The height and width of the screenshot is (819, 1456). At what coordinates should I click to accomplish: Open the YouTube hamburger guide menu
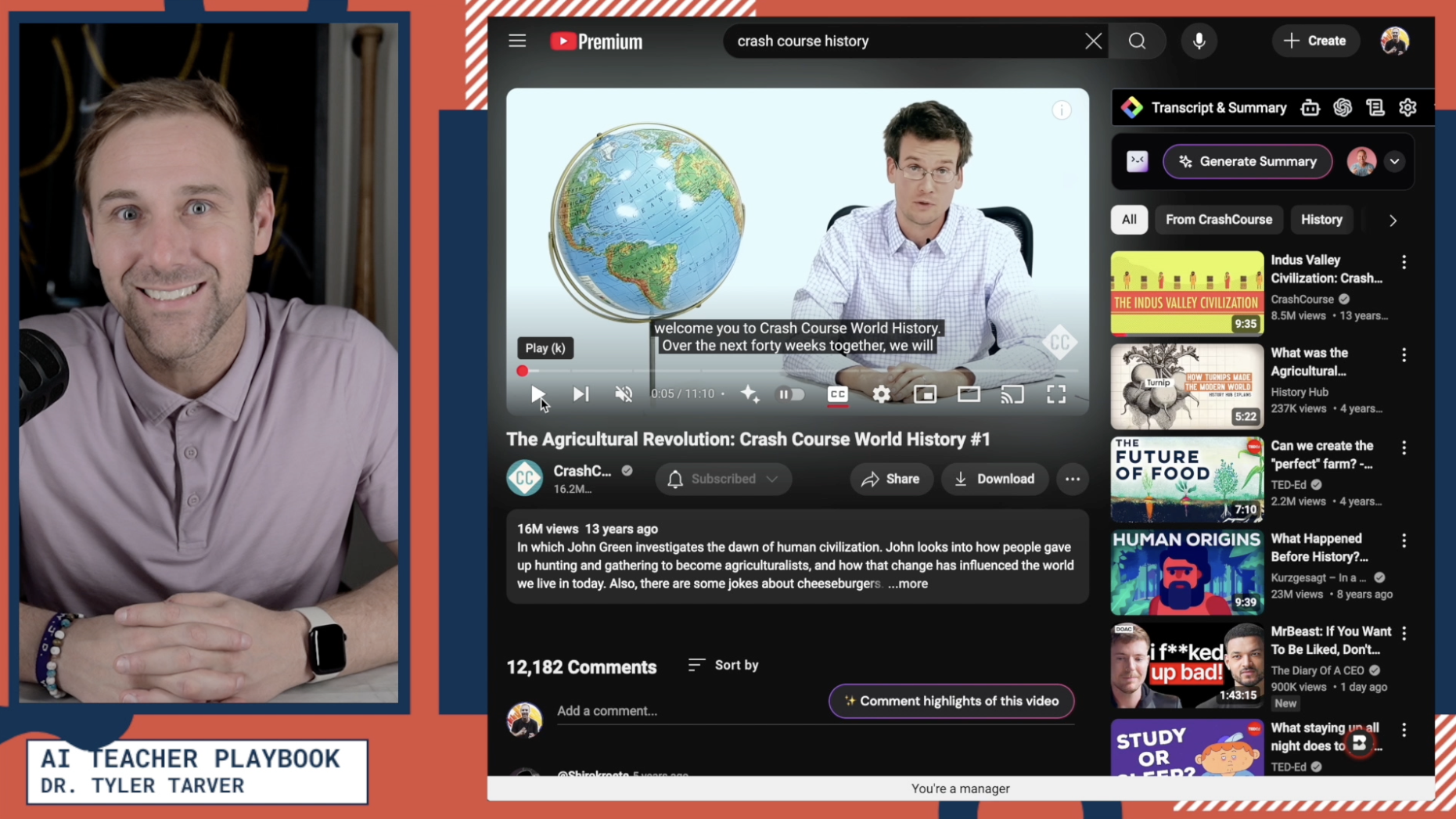tap(517, 41)
